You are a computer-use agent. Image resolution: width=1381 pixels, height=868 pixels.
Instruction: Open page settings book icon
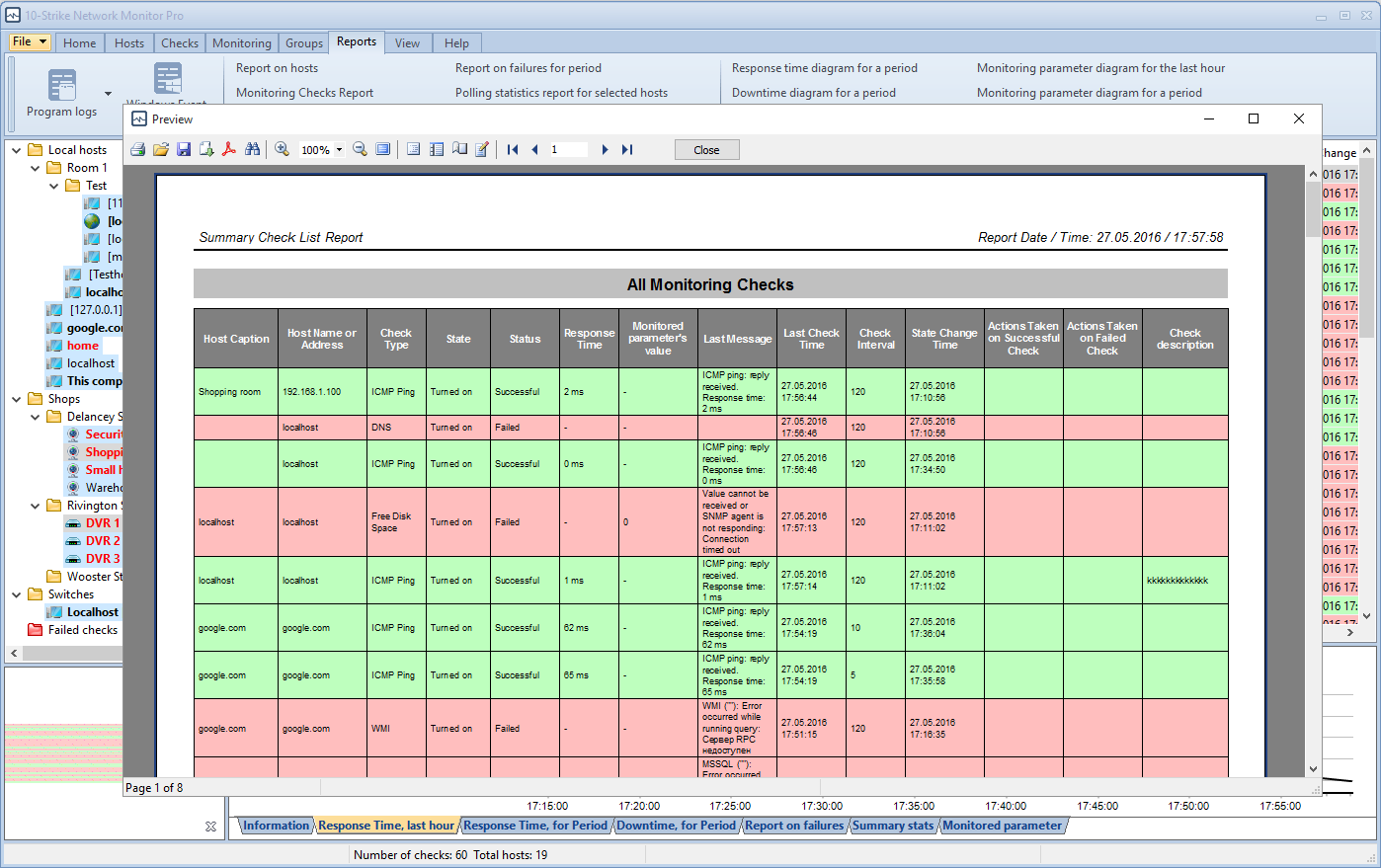pos(459,149)
